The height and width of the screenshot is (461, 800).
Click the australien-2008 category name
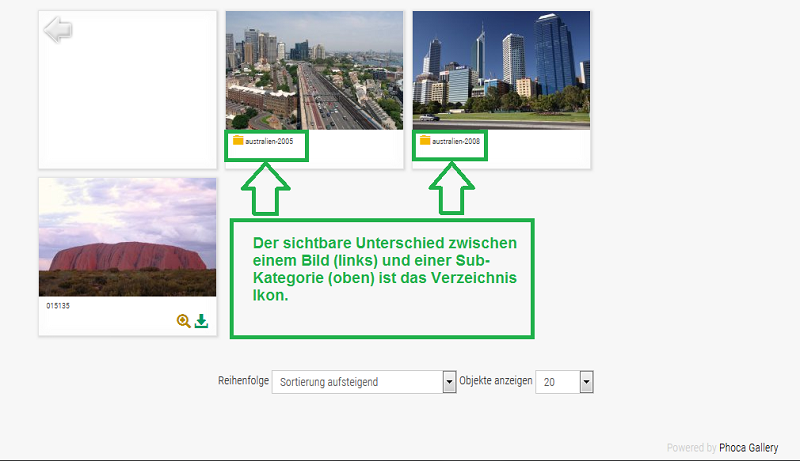click(456, 142)
